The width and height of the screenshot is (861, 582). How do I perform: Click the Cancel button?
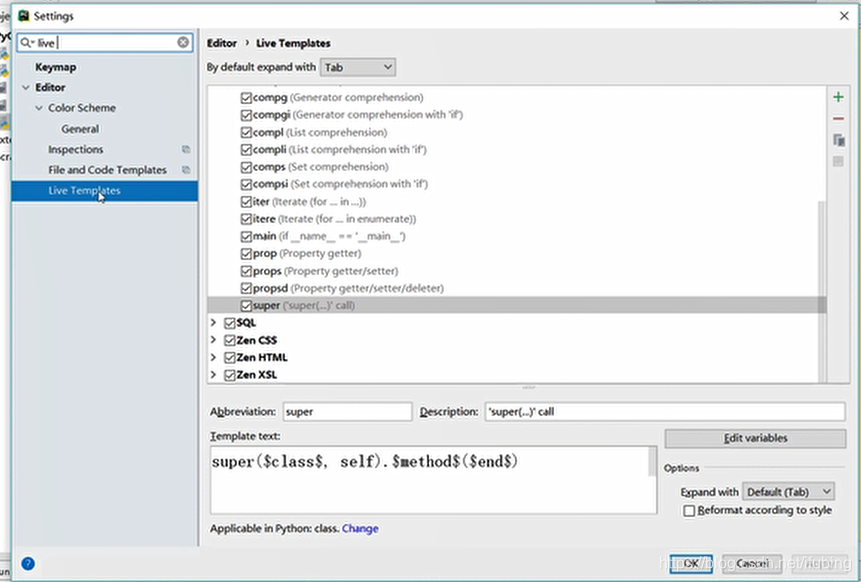(752, 563)
